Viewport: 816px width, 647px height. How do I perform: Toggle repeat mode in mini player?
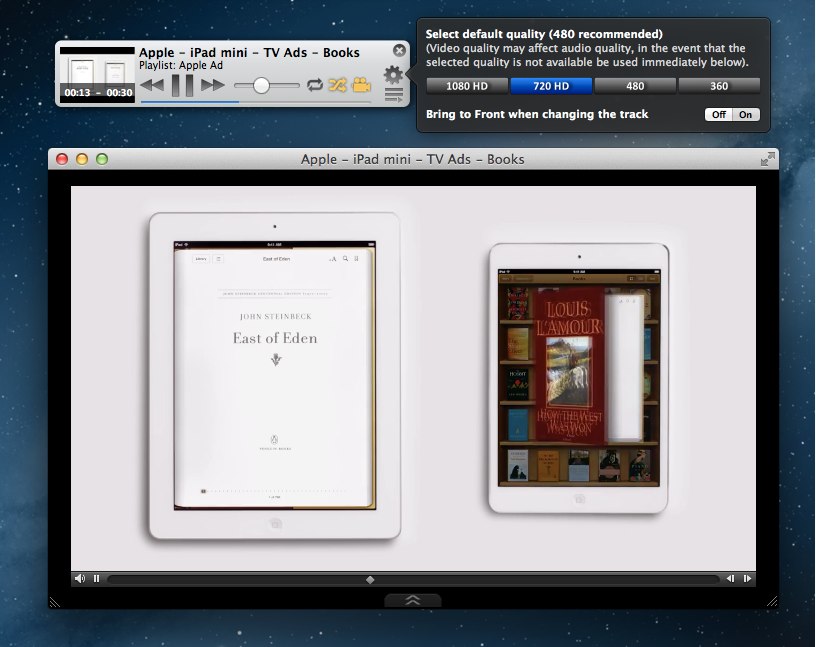click(315, 85)
